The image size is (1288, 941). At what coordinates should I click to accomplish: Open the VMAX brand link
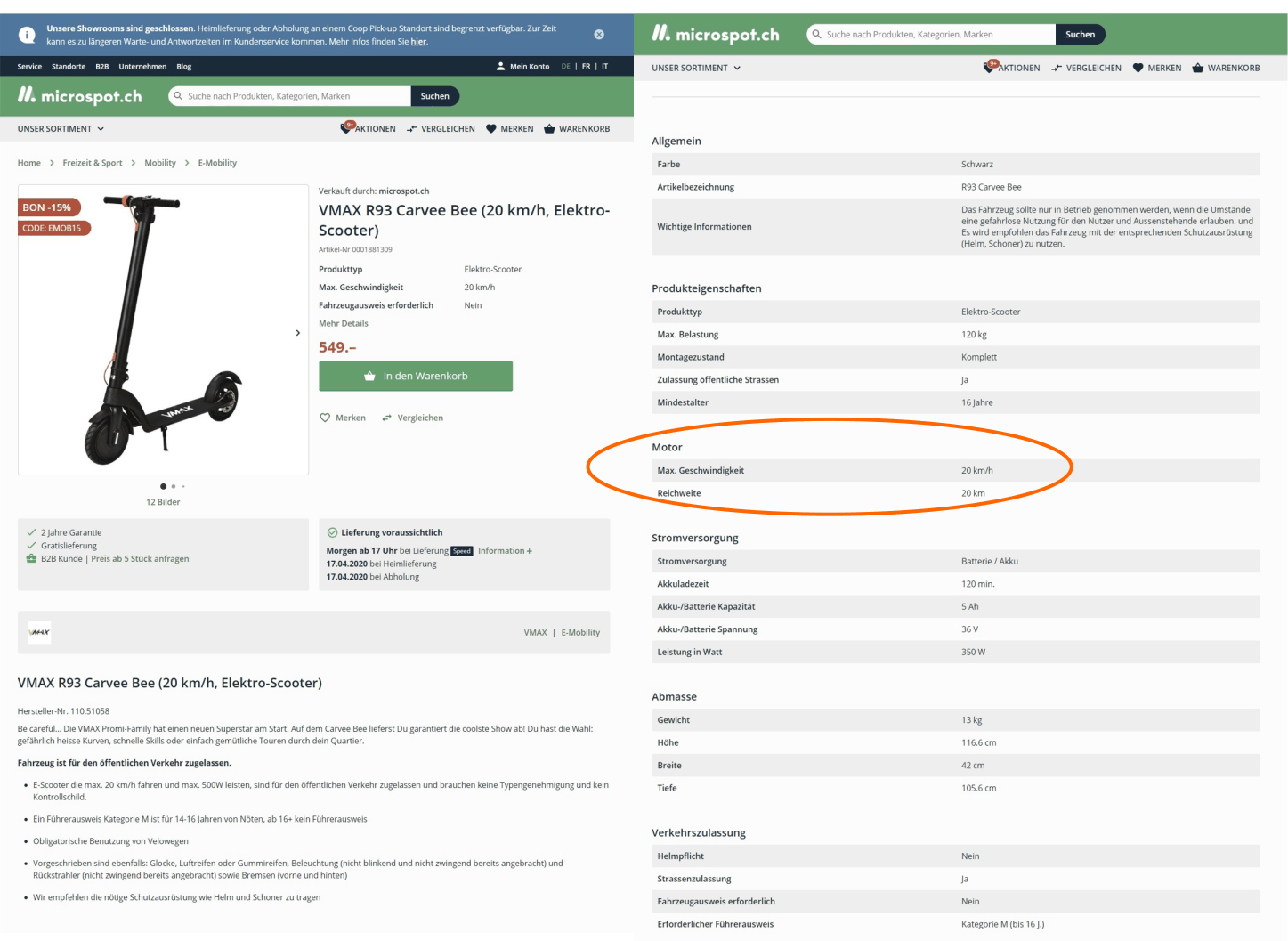pos(536,633)
